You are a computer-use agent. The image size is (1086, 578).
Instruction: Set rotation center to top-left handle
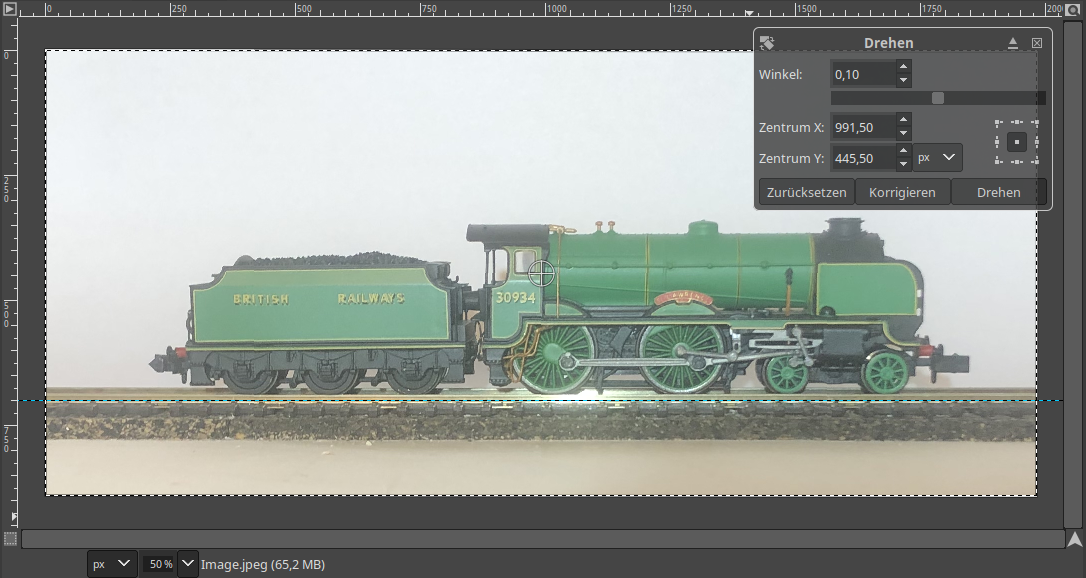tap(998, 123)
